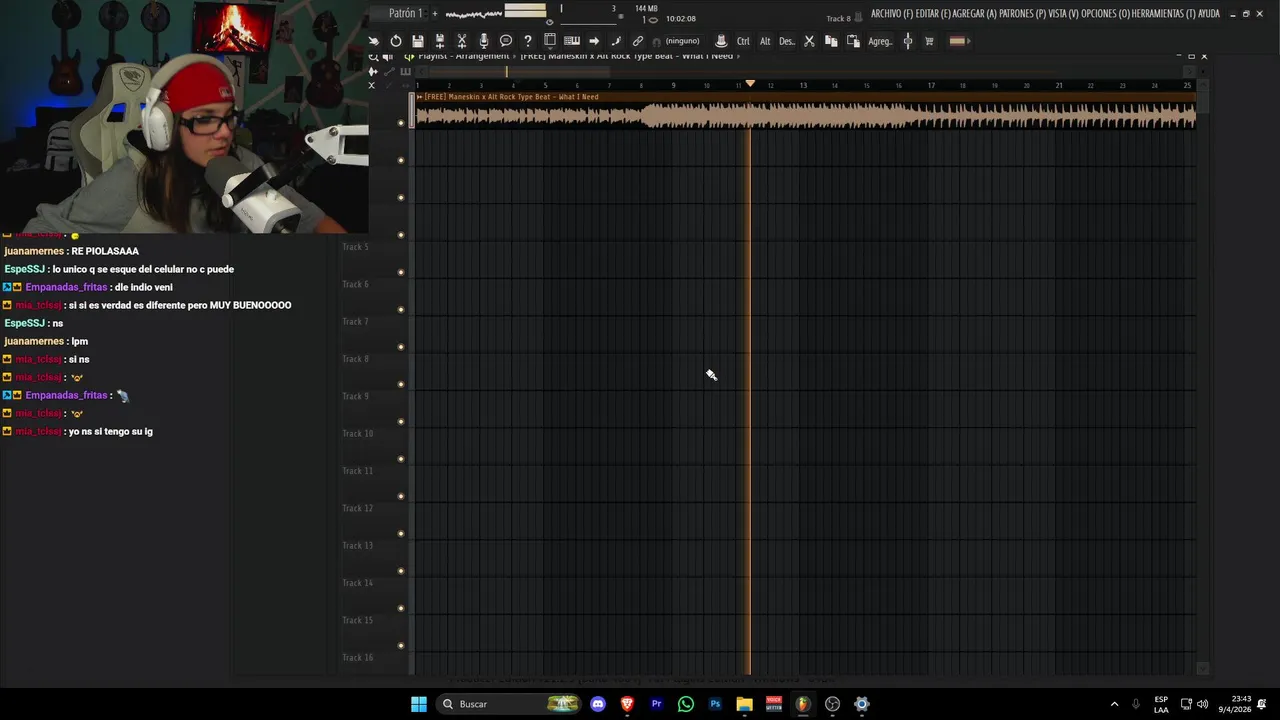Click the playlist magnifier zoom icon

tap(373, 57)
